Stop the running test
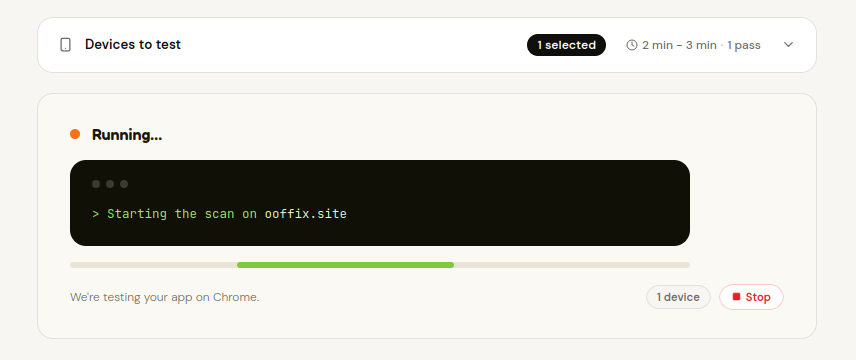This screenshot has height=360, width=856. (x=751, y=297)
